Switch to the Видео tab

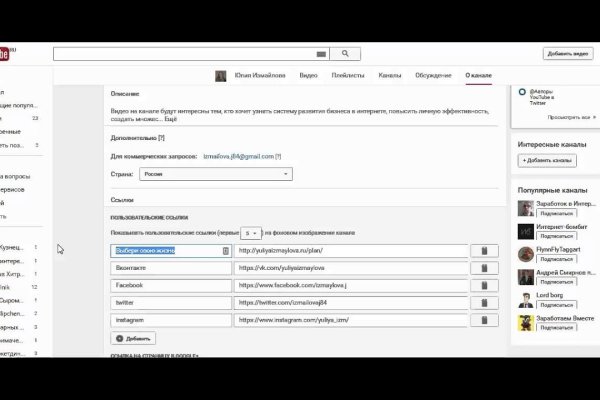[309, 75]
